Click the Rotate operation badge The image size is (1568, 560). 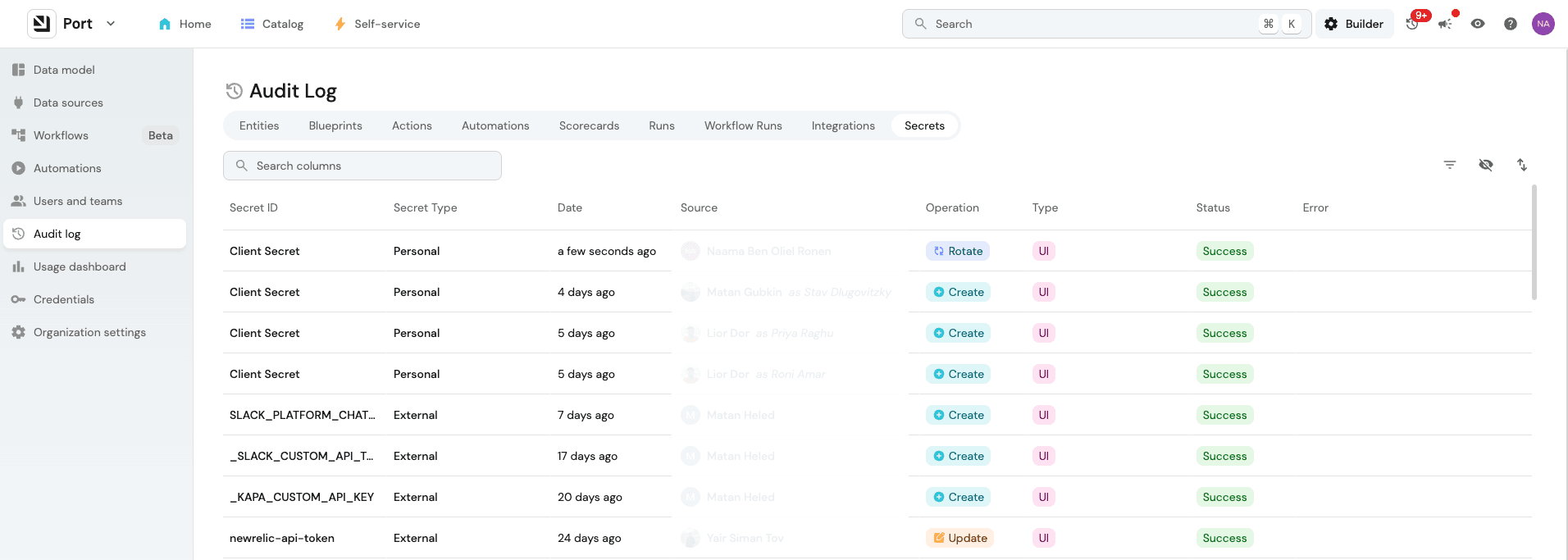coord(958,251)
